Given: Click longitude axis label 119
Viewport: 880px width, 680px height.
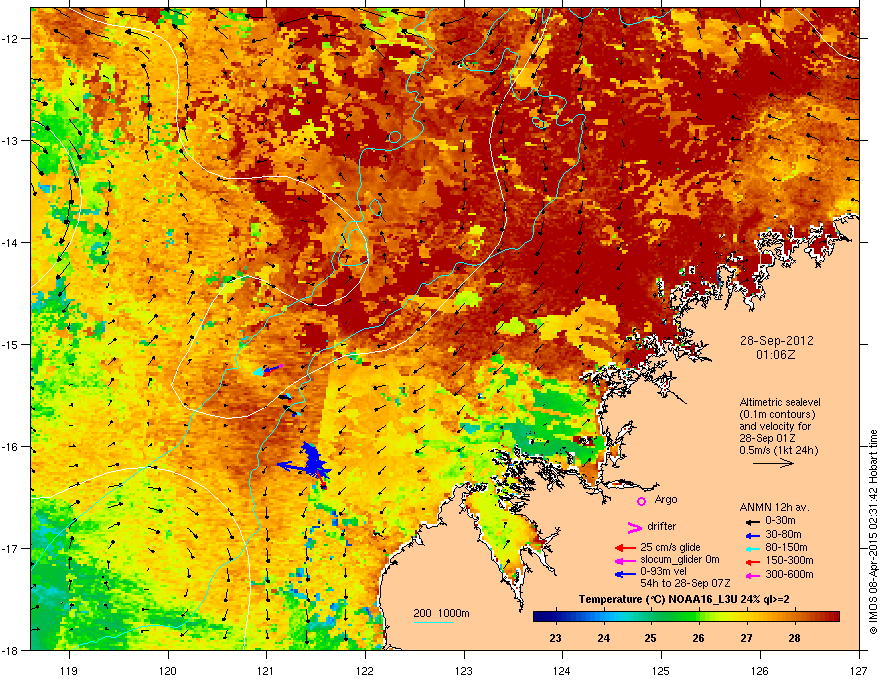Looking at the screenshot, I should [69, 671].
